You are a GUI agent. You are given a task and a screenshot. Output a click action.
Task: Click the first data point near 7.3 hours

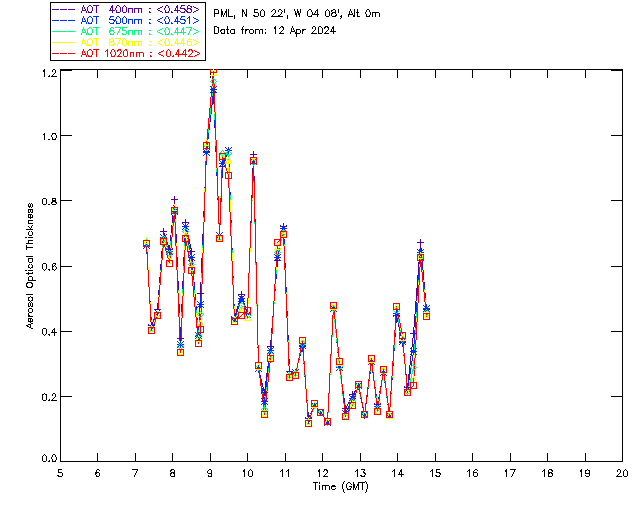click(x=146, y=244)
